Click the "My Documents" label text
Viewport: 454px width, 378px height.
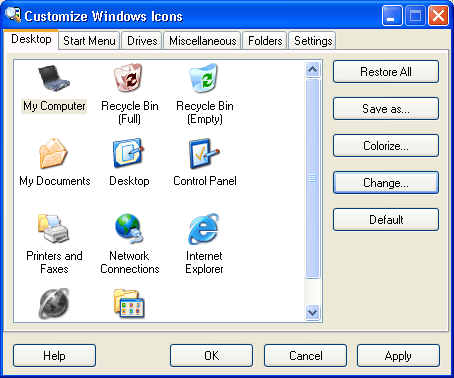pyautogui.click(x=55, y=181)
